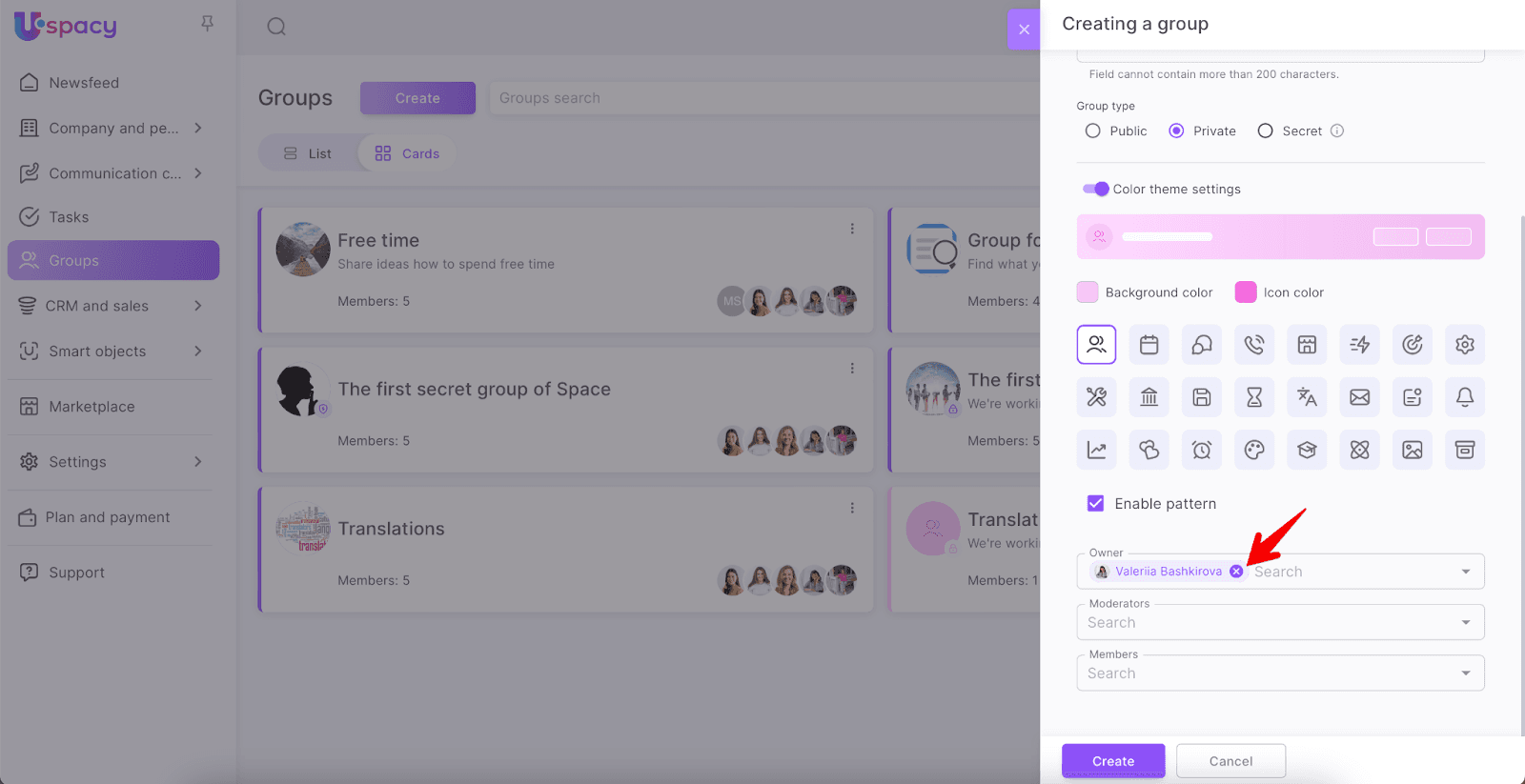Remove Valeriia Bashkirova as owner
Image resolution: width=1525 pixels, height=784 pixels.
pyautogui.click(x=1236, y=572)
